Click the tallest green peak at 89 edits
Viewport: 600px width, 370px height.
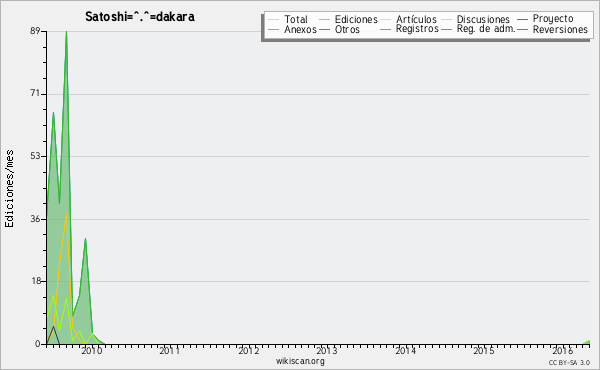tap(66, 32)
